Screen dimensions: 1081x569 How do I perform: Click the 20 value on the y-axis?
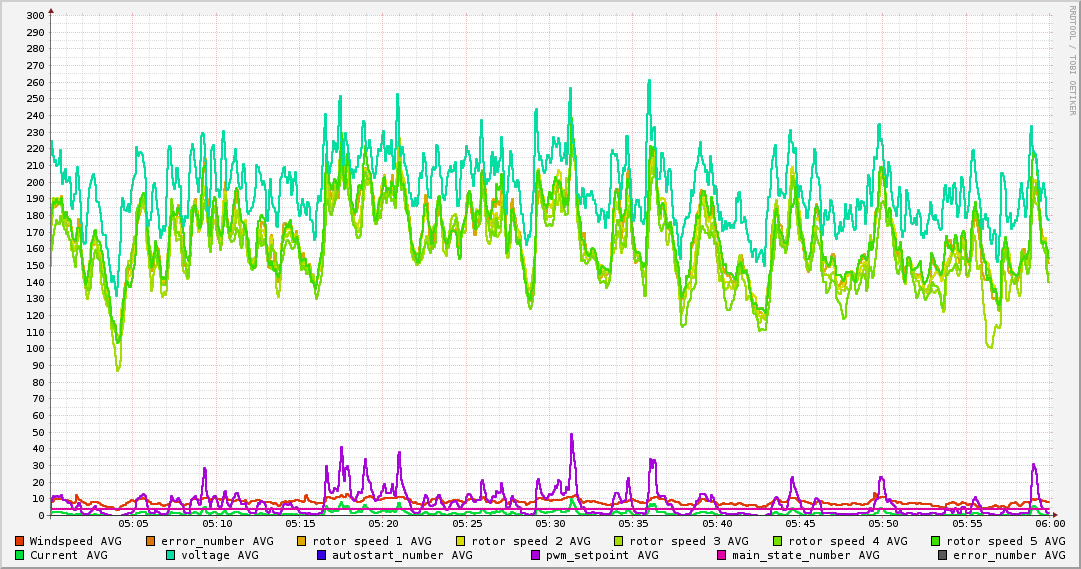39,482
